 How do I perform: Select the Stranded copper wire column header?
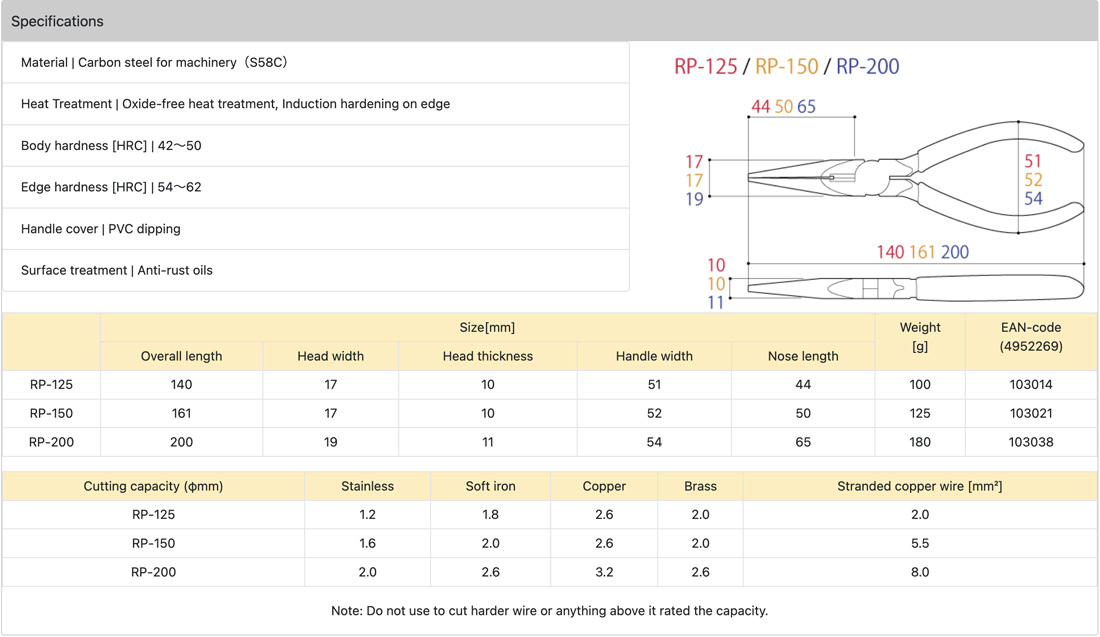[919, 486]
